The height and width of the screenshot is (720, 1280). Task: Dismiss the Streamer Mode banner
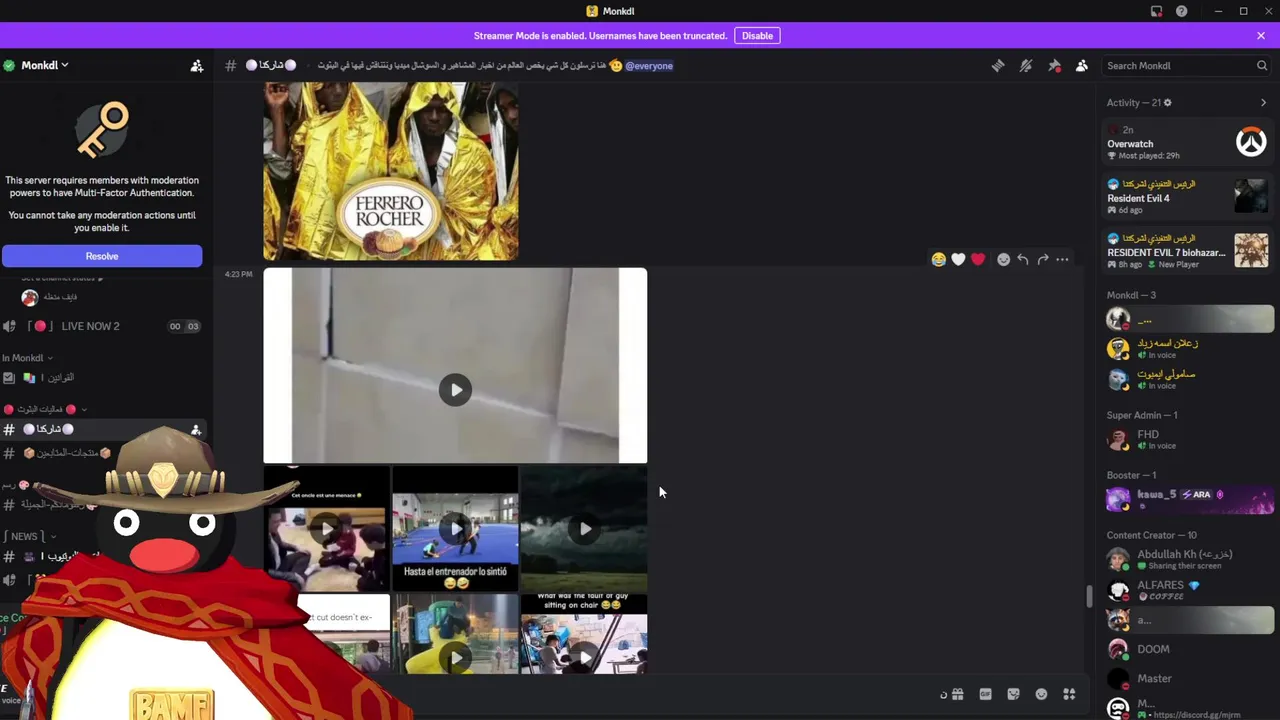(x=1261, y=35)
